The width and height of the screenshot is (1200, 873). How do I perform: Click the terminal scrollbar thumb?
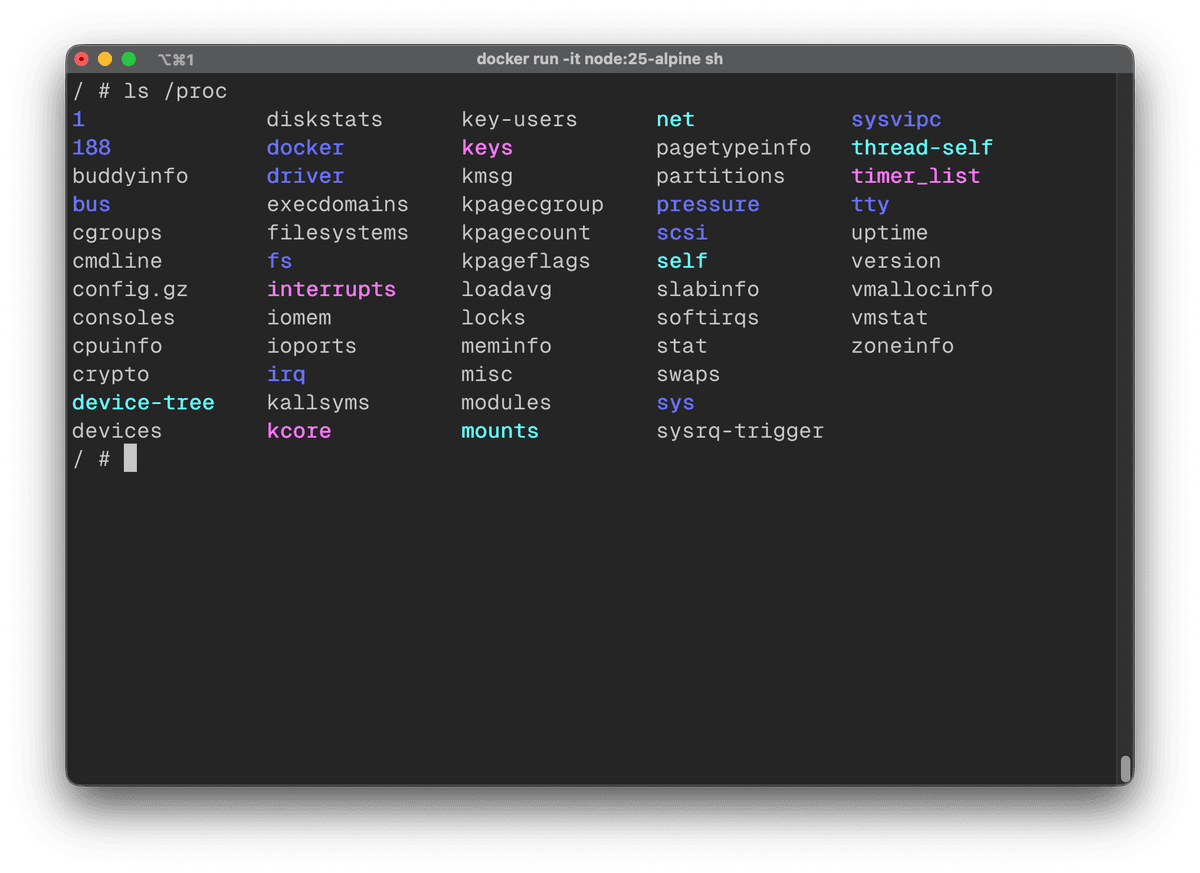click(x=1125, y=768)
